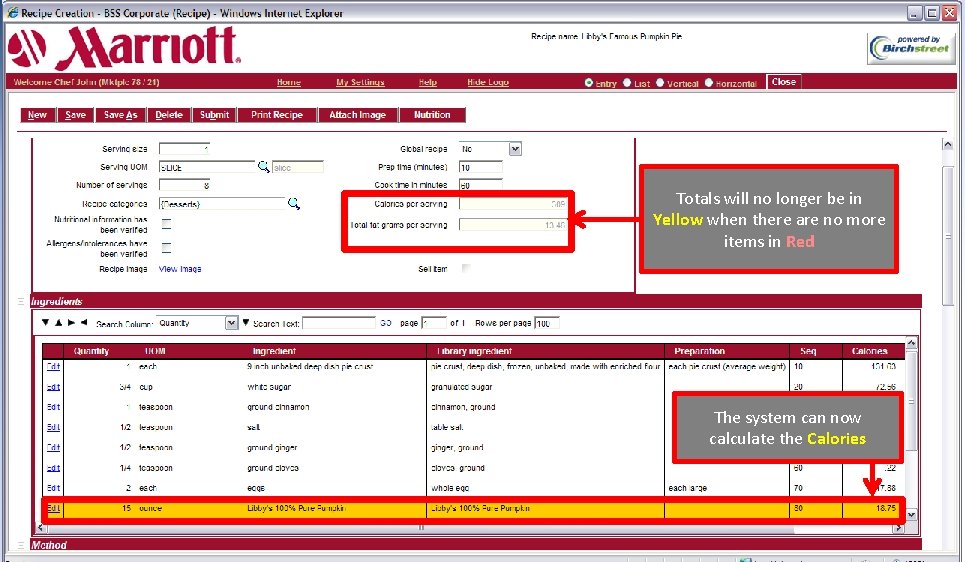Submit the recipe with Submit button
This screenshot has height=562, width=965.
[214, 115]
